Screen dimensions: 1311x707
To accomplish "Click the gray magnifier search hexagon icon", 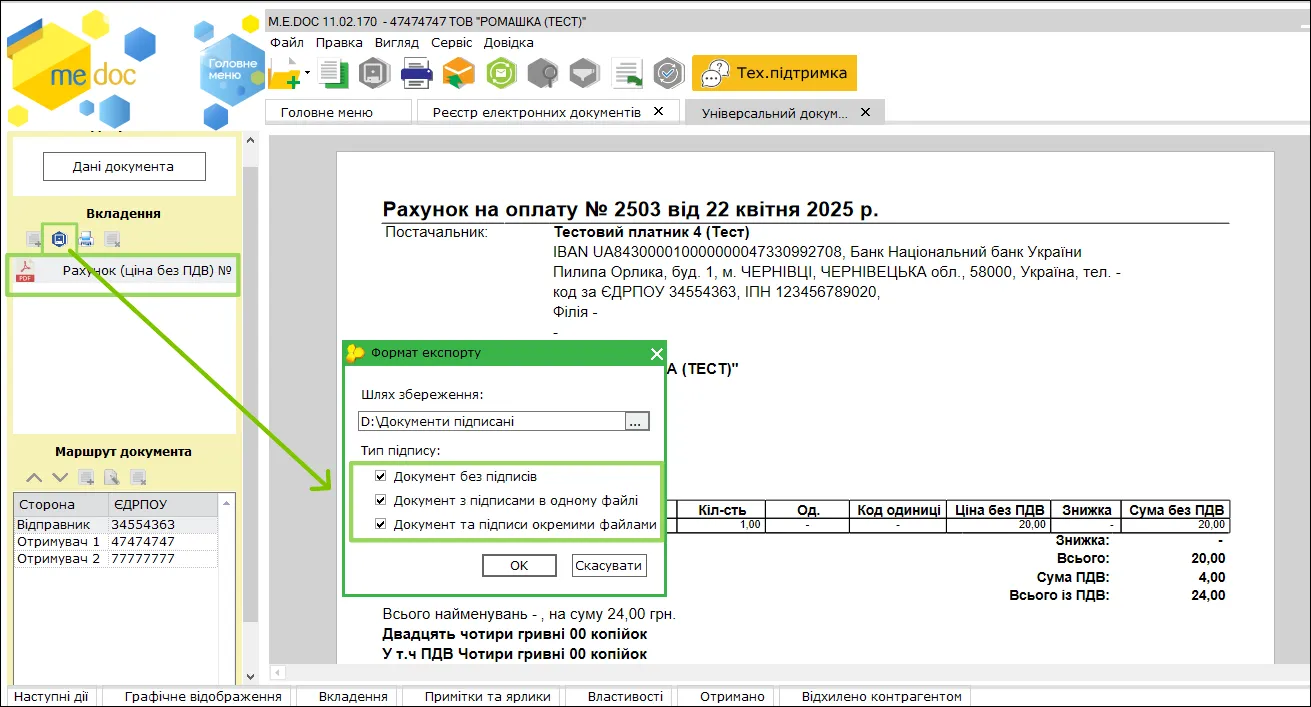I will (x=543, y=72).
